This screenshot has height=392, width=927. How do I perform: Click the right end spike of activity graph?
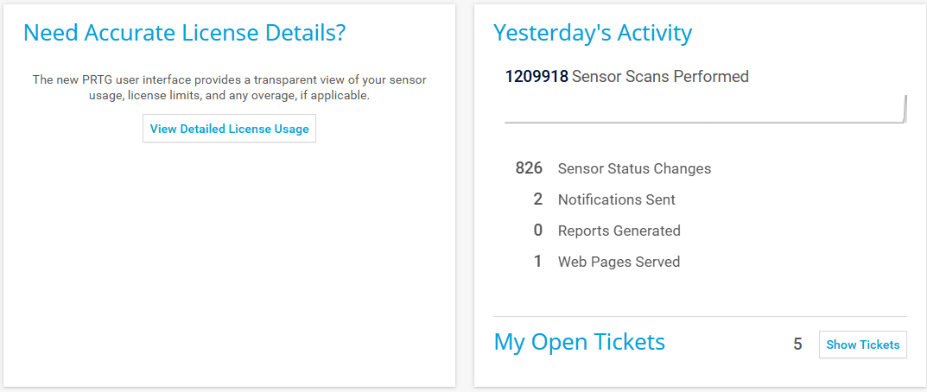[905, 109]
